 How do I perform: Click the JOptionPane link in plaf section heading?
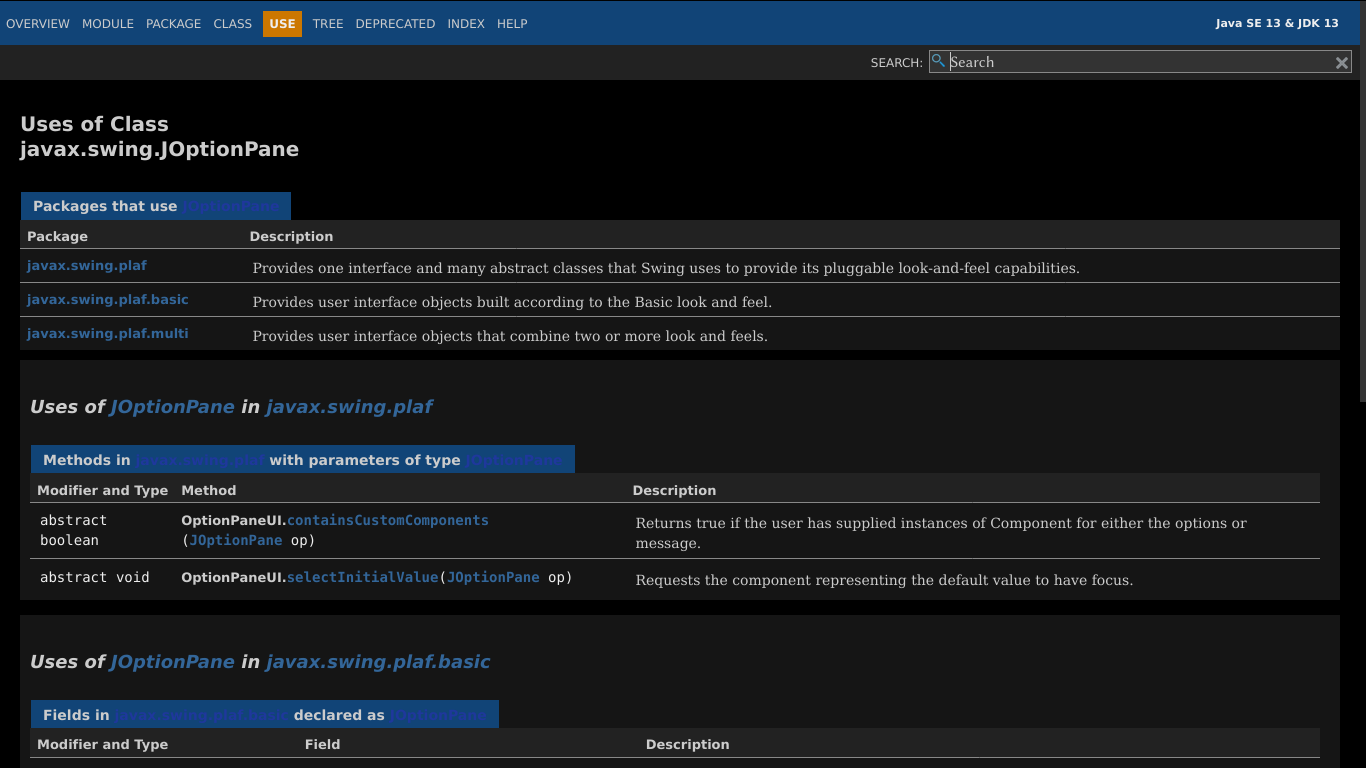[x=171, y=407]
